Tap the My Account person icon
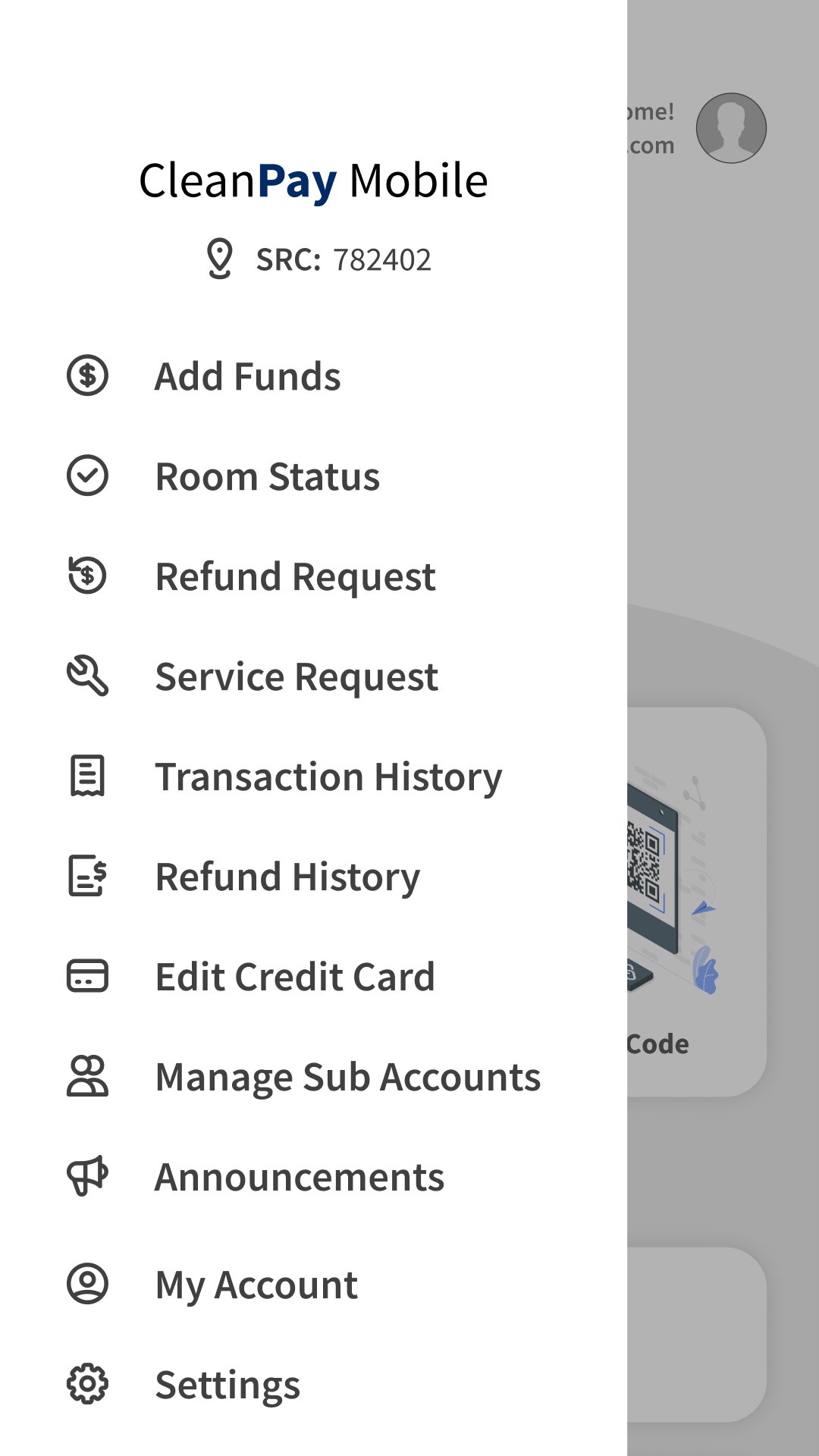 [87, 1284]
